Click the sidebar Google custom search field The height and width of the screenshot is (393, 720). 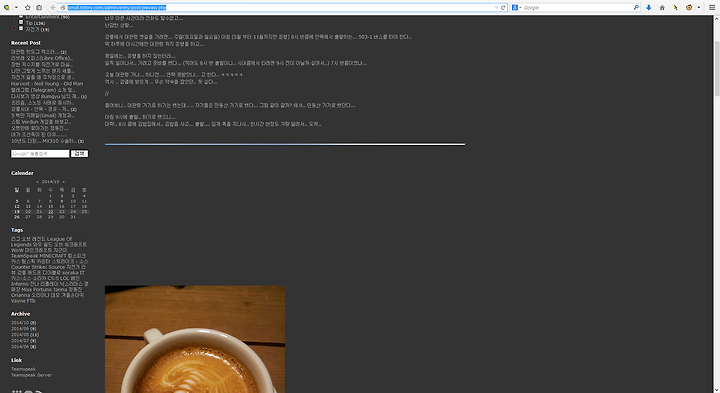tap(40, 154)
